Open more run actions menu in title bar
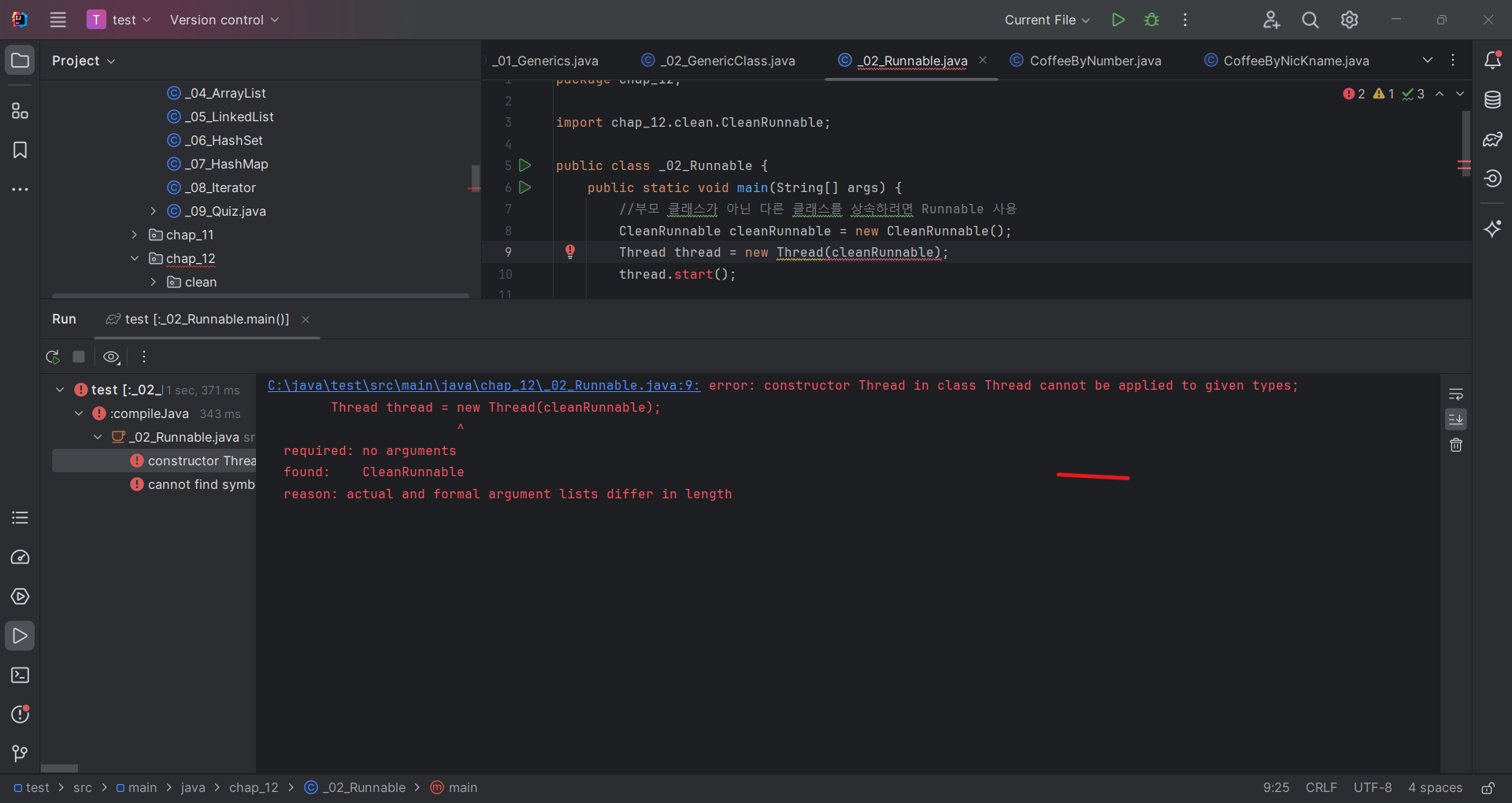 pyautogui.click(x=1185, y=20)
